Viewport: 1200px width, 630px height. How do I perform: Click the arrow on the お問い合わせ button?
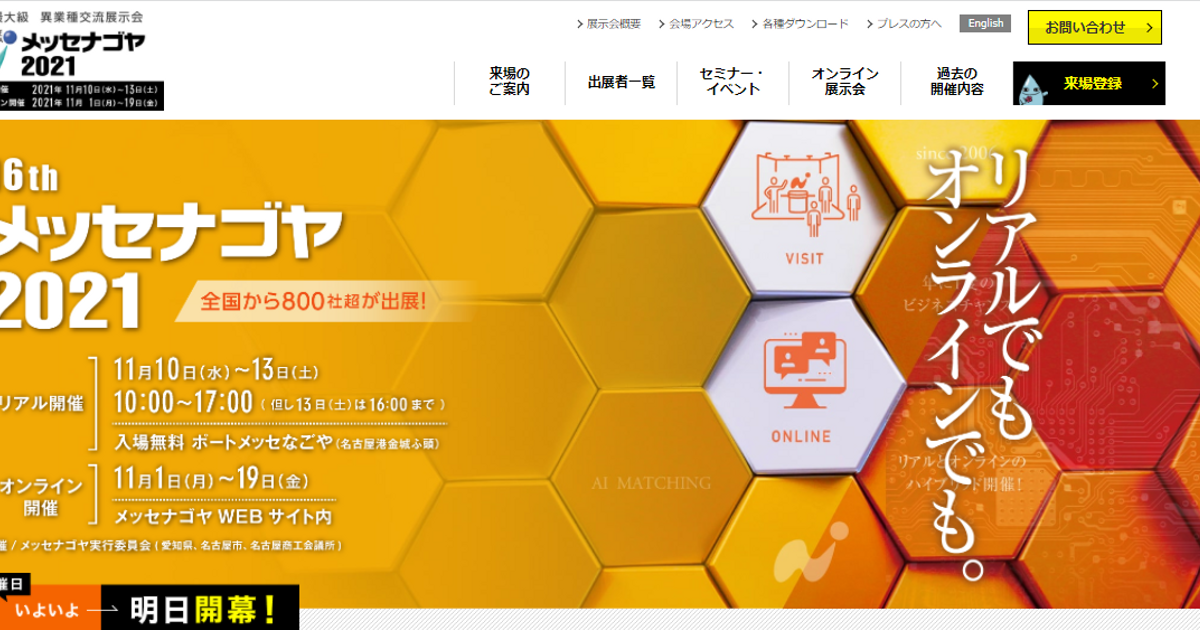[1150, 27]
